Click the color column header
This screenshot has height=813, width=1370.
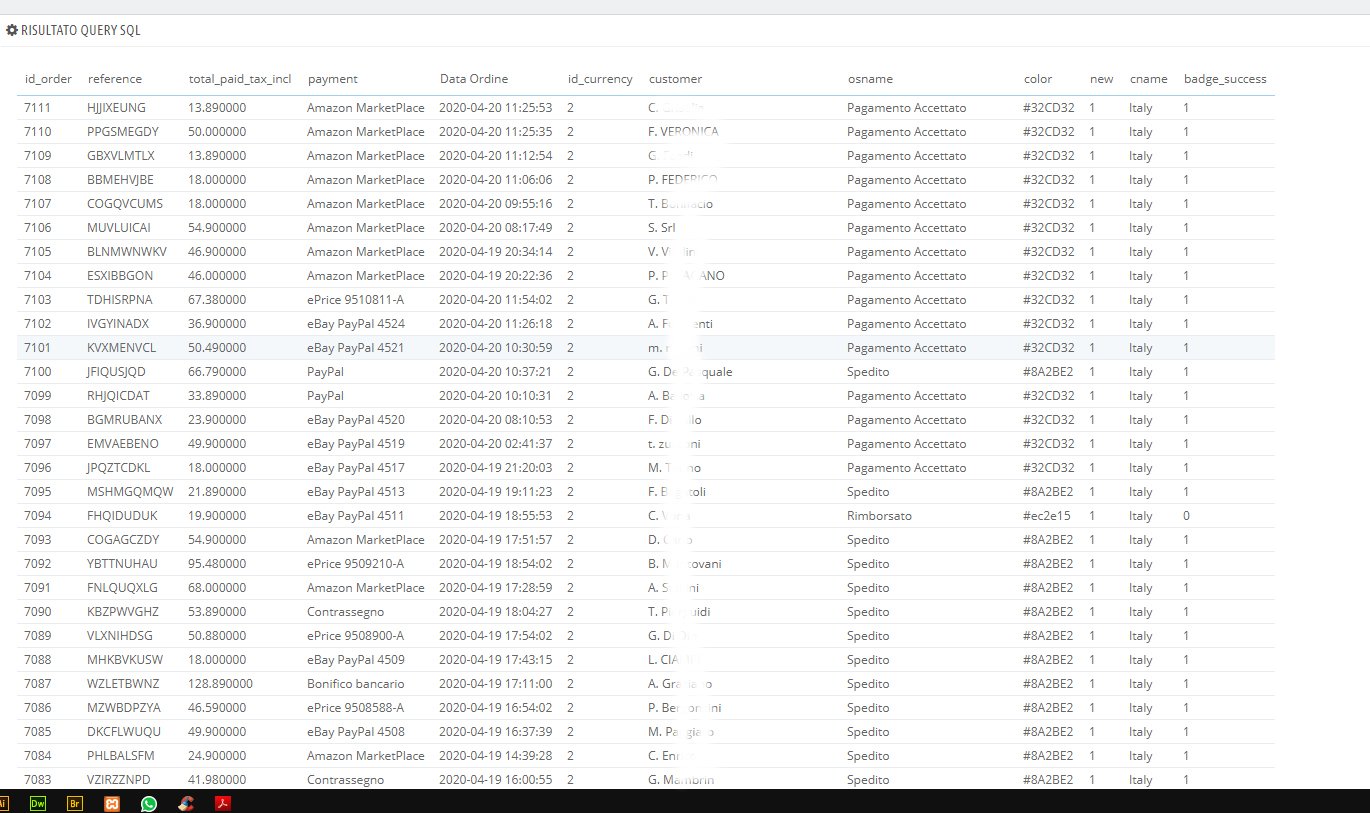pyautogui.click(x=1038, y=79)
